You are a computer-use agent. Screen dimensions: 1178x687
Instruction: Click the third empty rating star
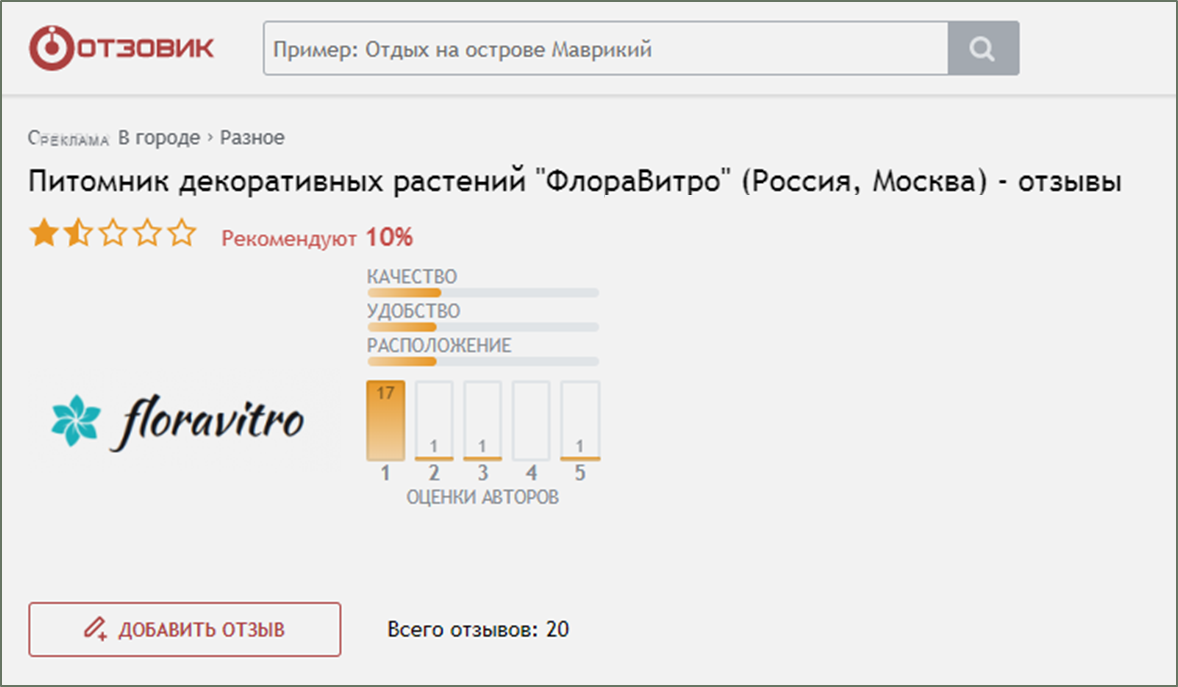(x=113, y=234)
